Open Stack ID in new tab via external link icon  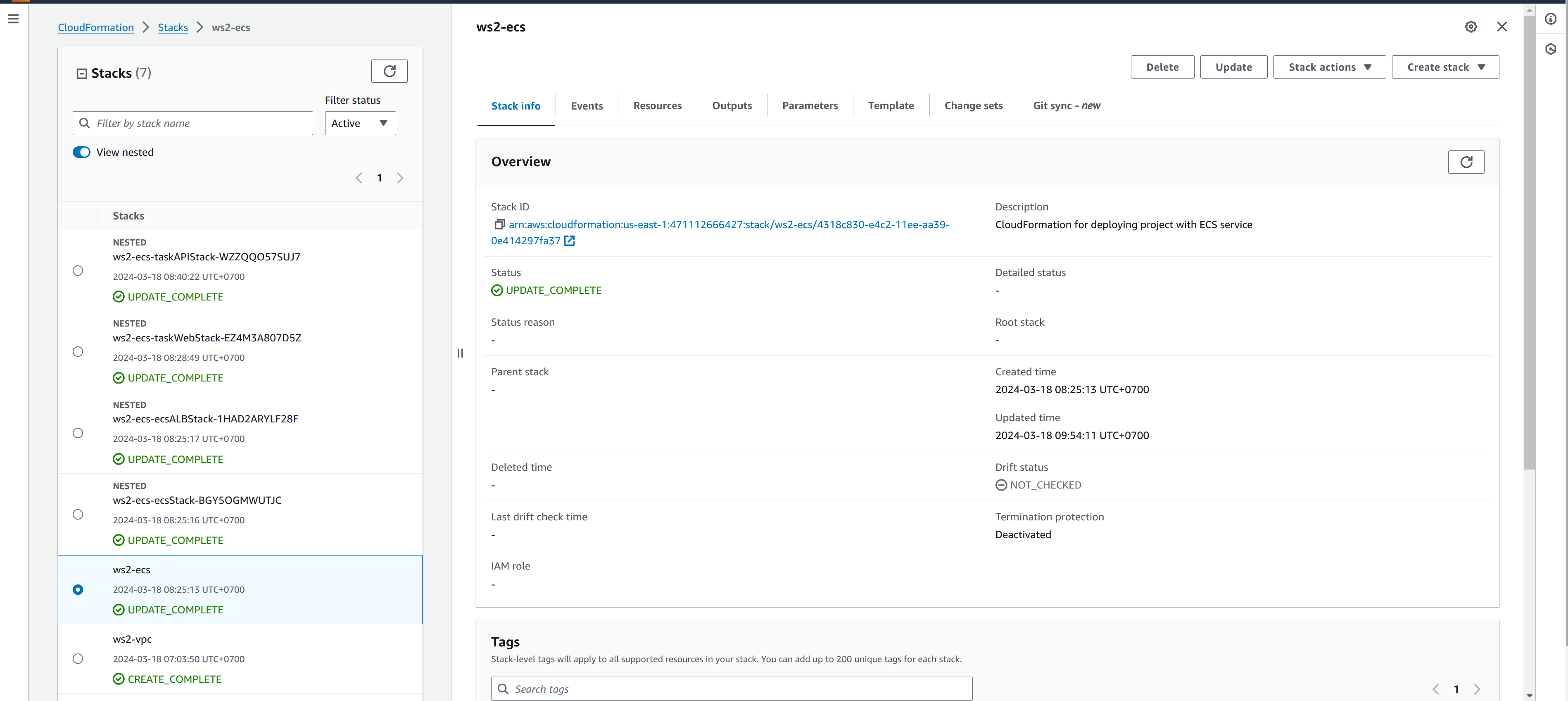pos(568,241)
